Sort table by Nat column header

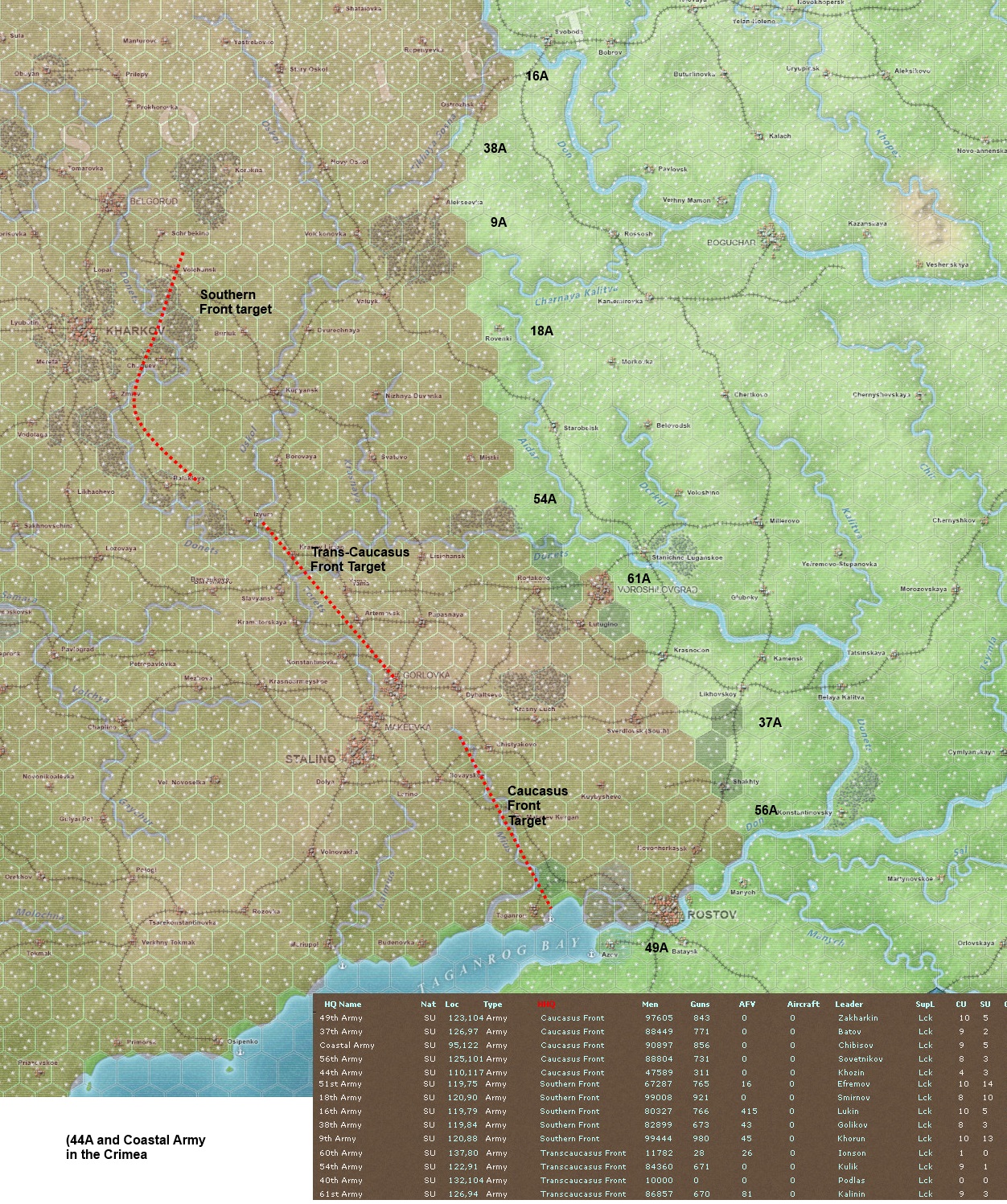[428, 1004]
